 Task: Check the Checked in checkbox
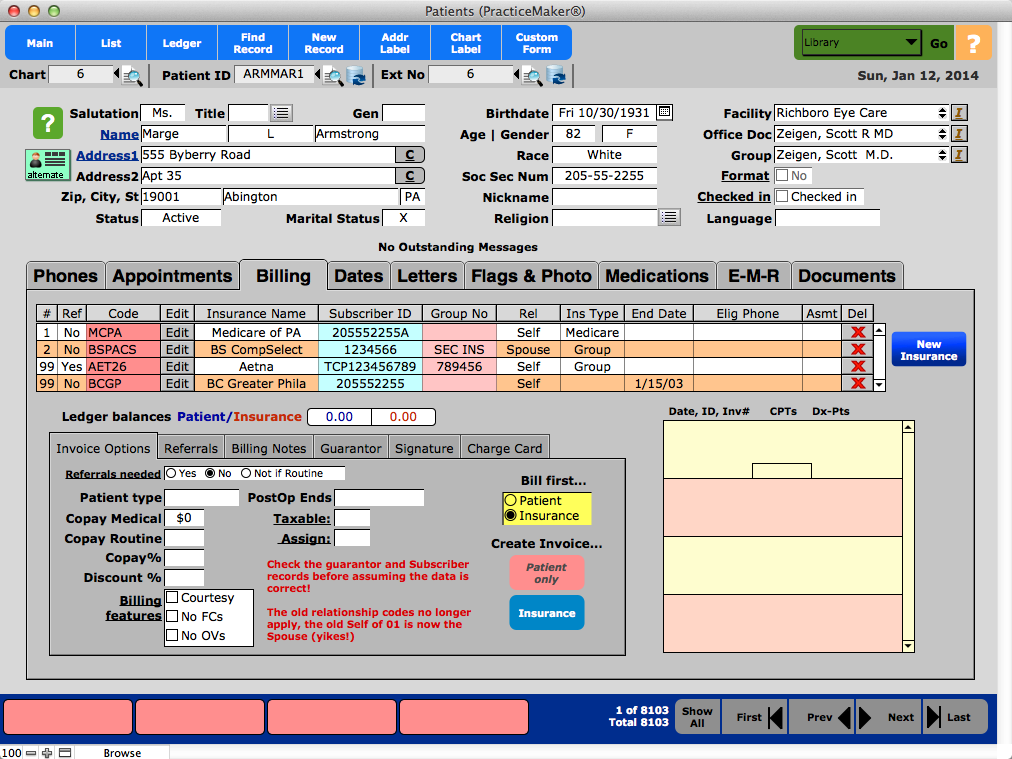coord(782,197)
